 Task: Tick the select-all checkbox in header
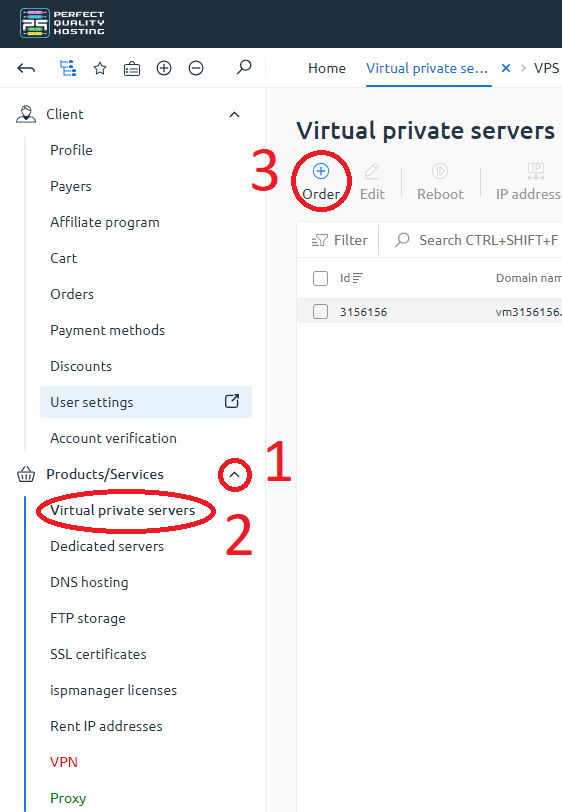pos(320,278)
